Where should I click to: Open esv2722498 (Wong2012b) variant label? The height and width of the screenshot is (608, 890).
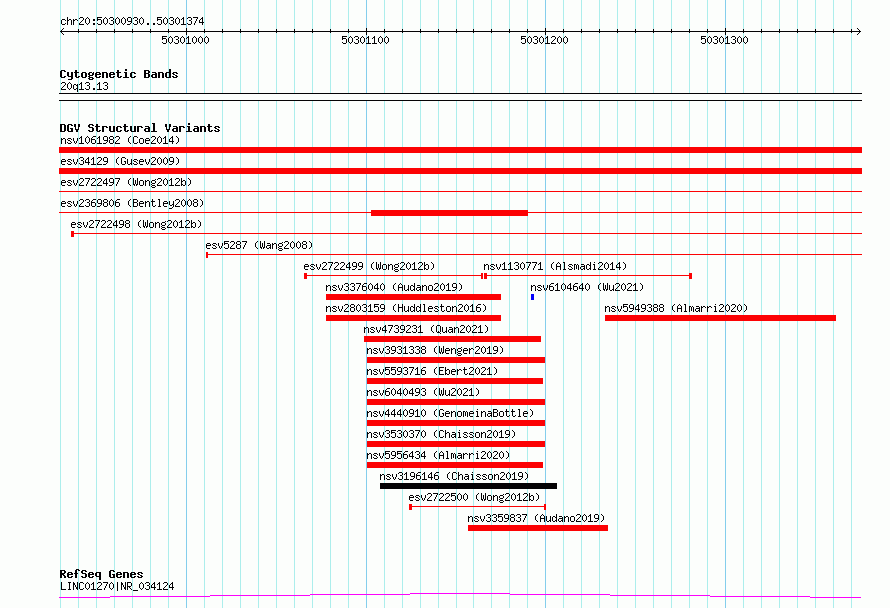click(136, 224)
